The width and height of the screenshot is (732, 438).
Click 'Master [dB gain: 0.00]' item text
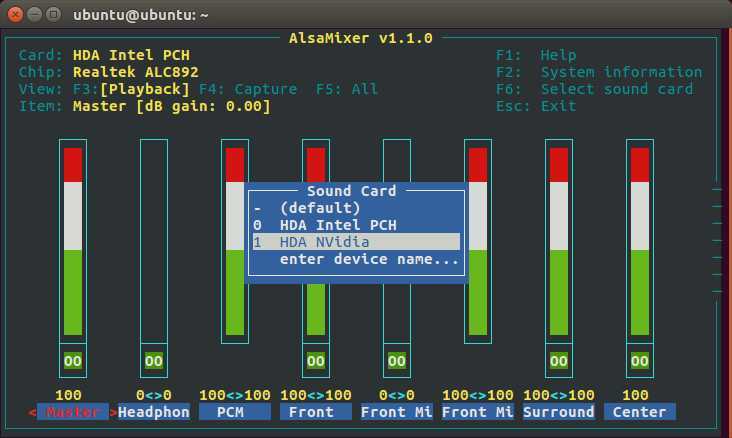pyautogui.click(x=172, y=106)
